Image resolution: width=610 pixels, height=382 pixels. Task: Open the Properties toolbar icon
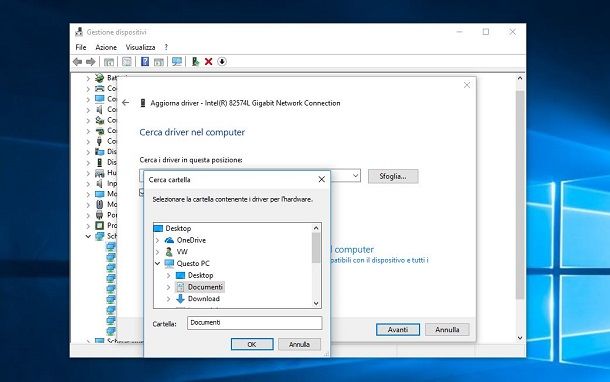127,61
